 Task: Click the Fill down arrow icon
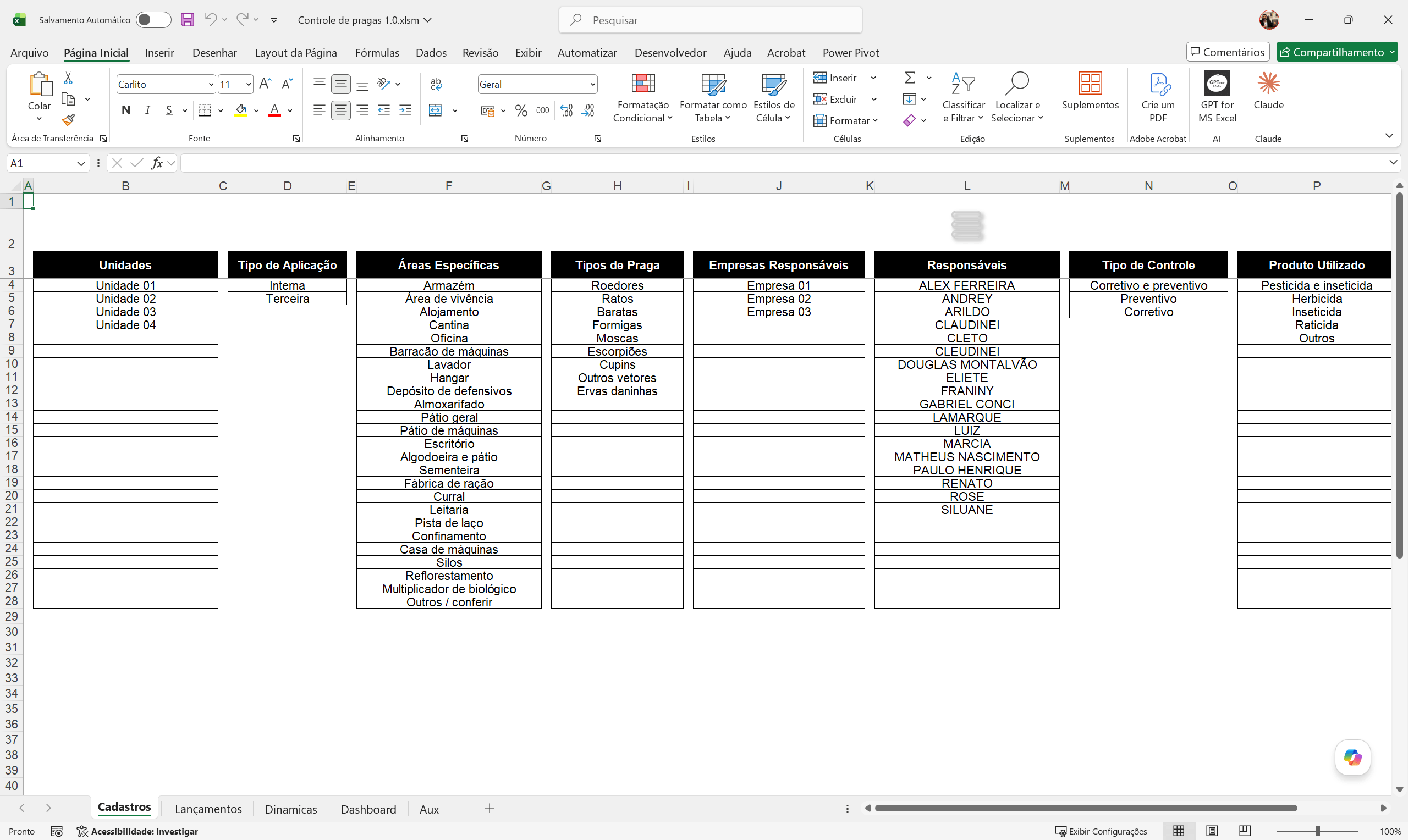click(x=909, y=99)
